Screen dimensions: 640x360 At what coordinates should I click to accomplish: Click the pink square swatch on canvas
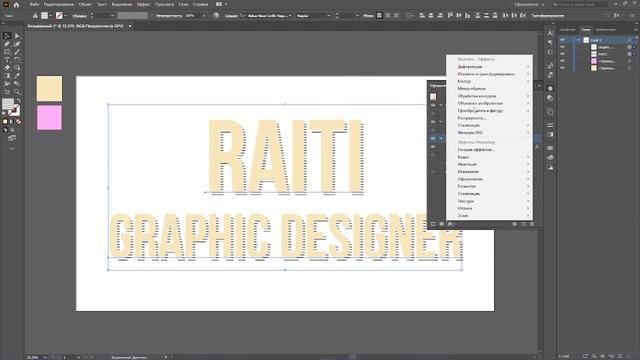(x=49, y=118)
